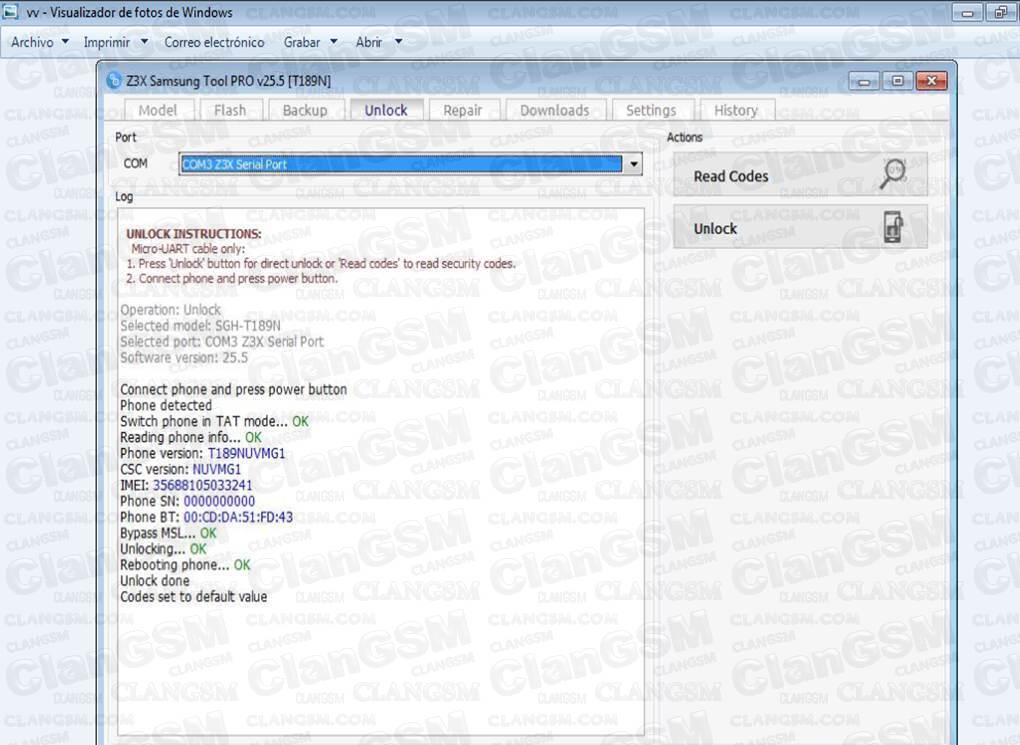This screenshot has height=745, width=1020.
Task: Restore down the Photo Viewer window
Action: (x=1001, y=12)
